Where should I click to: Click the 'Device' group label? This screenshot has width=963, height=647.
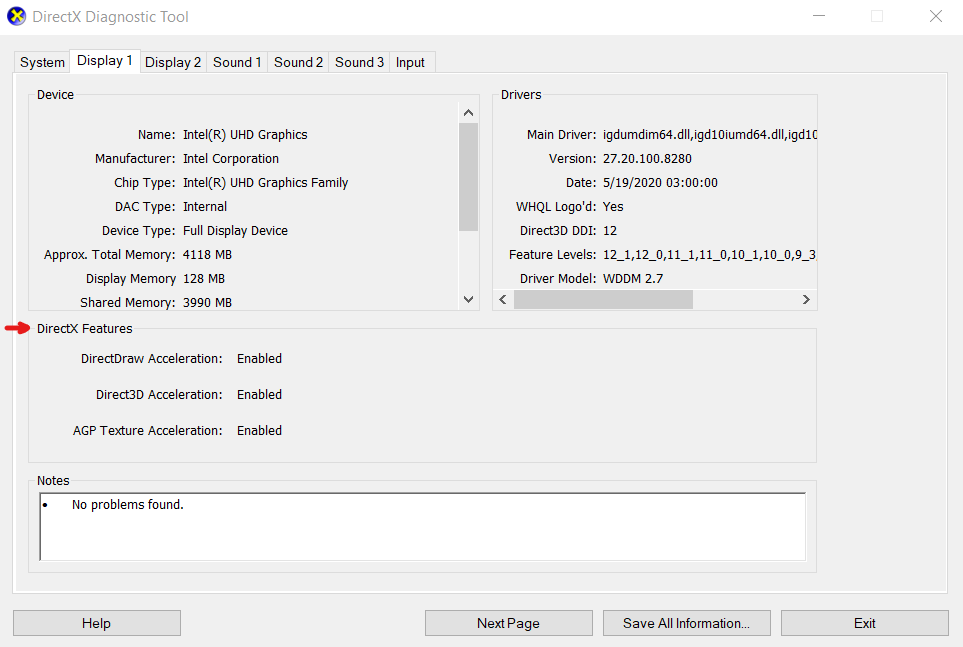click(x=55, y=95)
